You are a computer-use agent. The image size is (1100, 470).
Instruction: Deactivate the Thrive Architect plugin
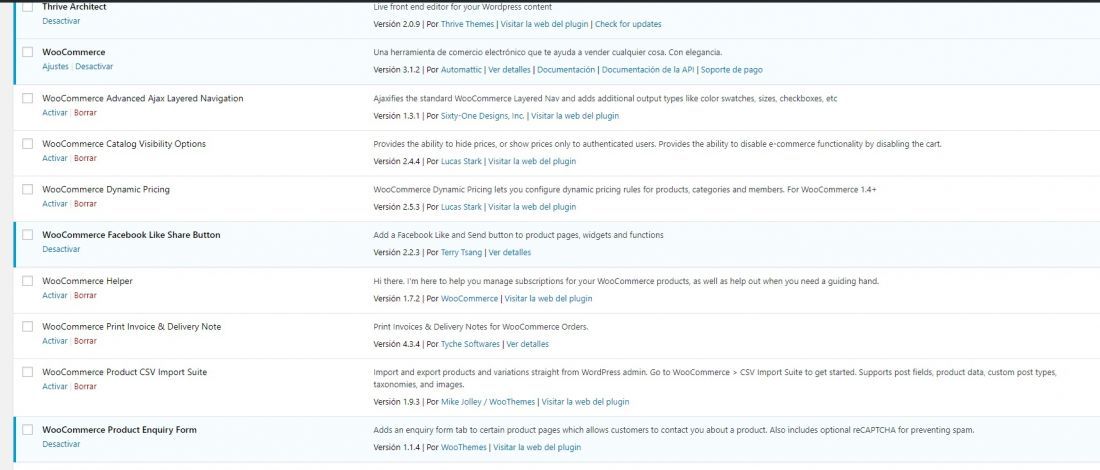(61, 21)
